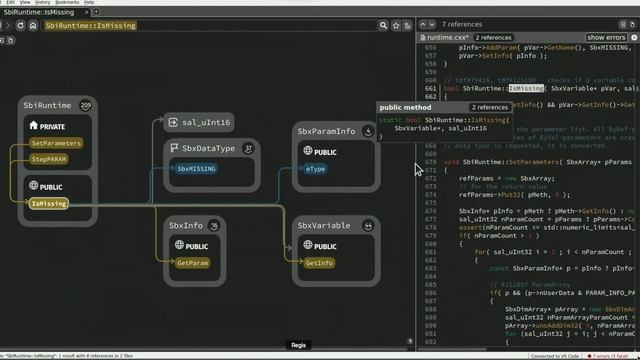Click the PUBLIC globe icon in SbxVariable
The image size is (640, 360).
pyautogui.click(x=308, y=245)
